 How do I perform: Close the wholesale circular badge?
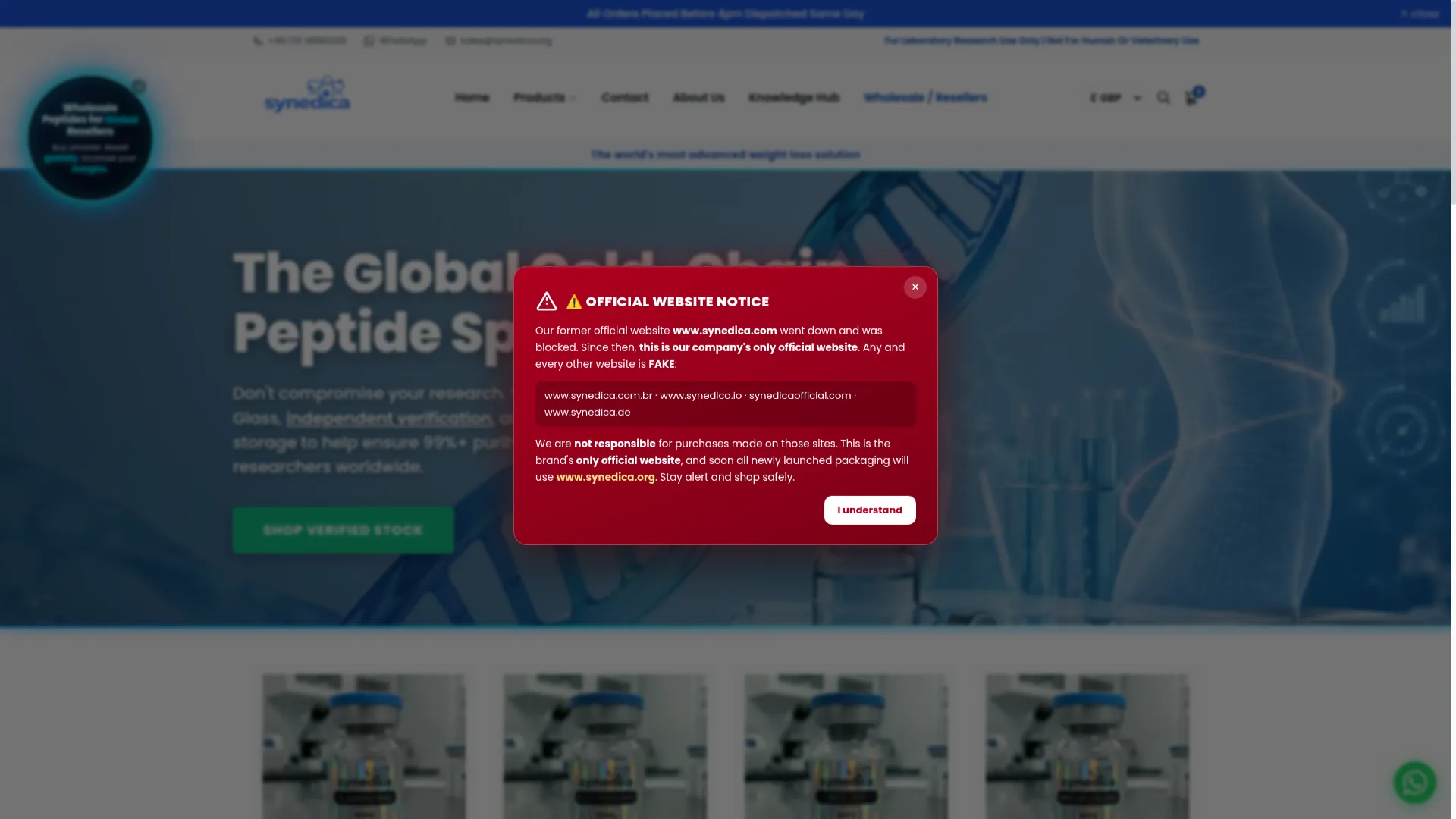tap(139, 86)
